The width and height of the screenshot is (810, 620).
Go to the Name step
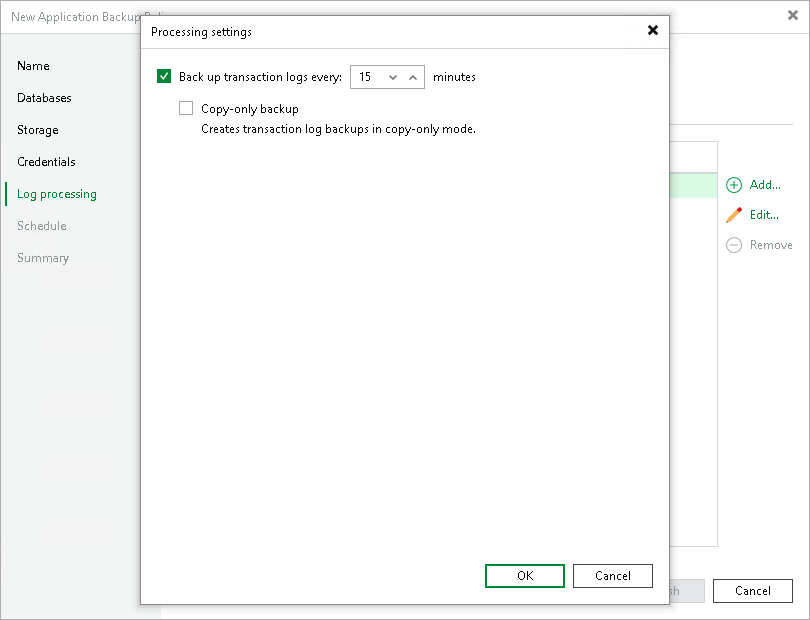(x=32, y=66)
